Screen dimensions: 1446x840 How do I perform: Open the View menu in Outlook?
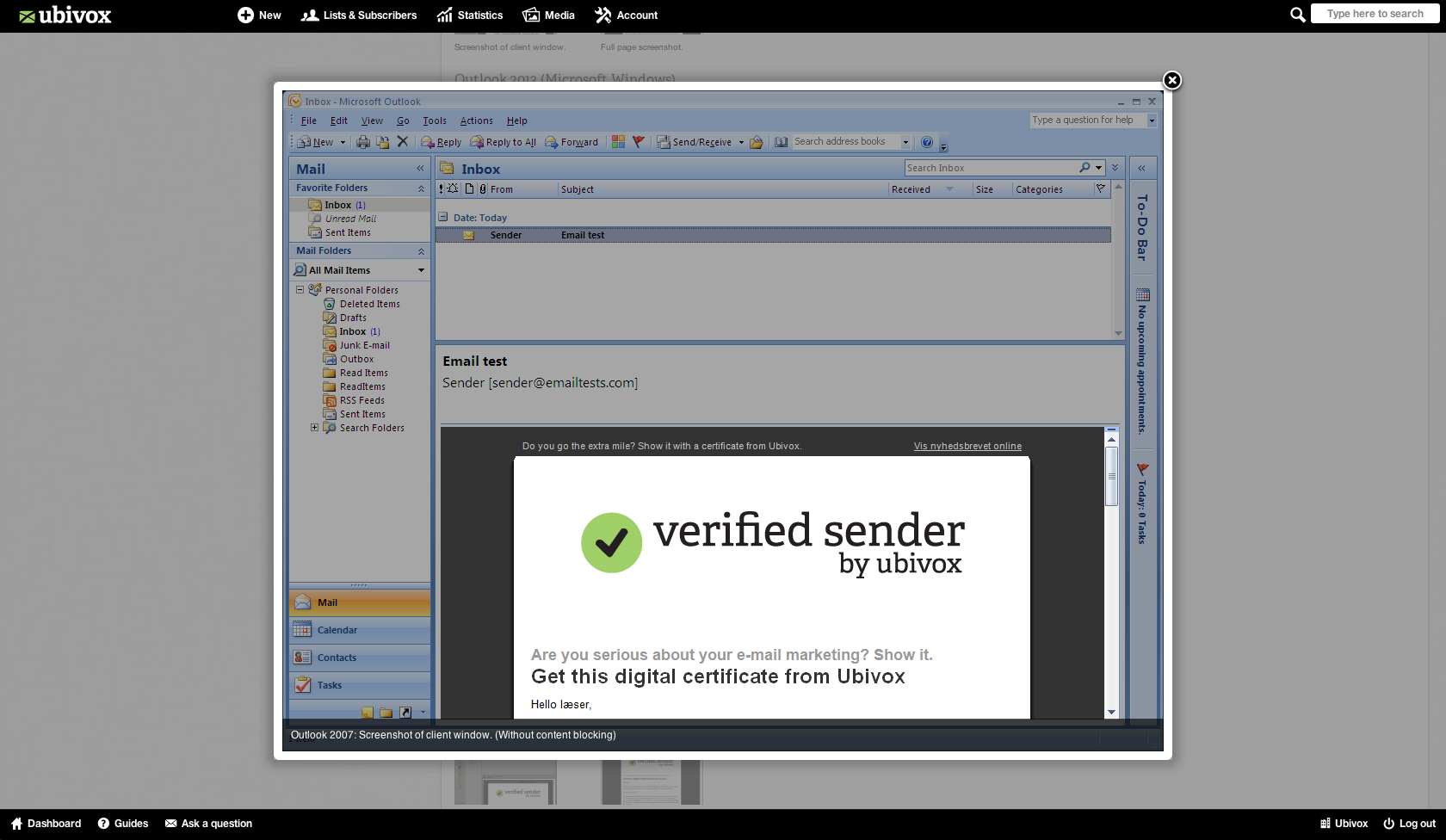pos(372,121)
